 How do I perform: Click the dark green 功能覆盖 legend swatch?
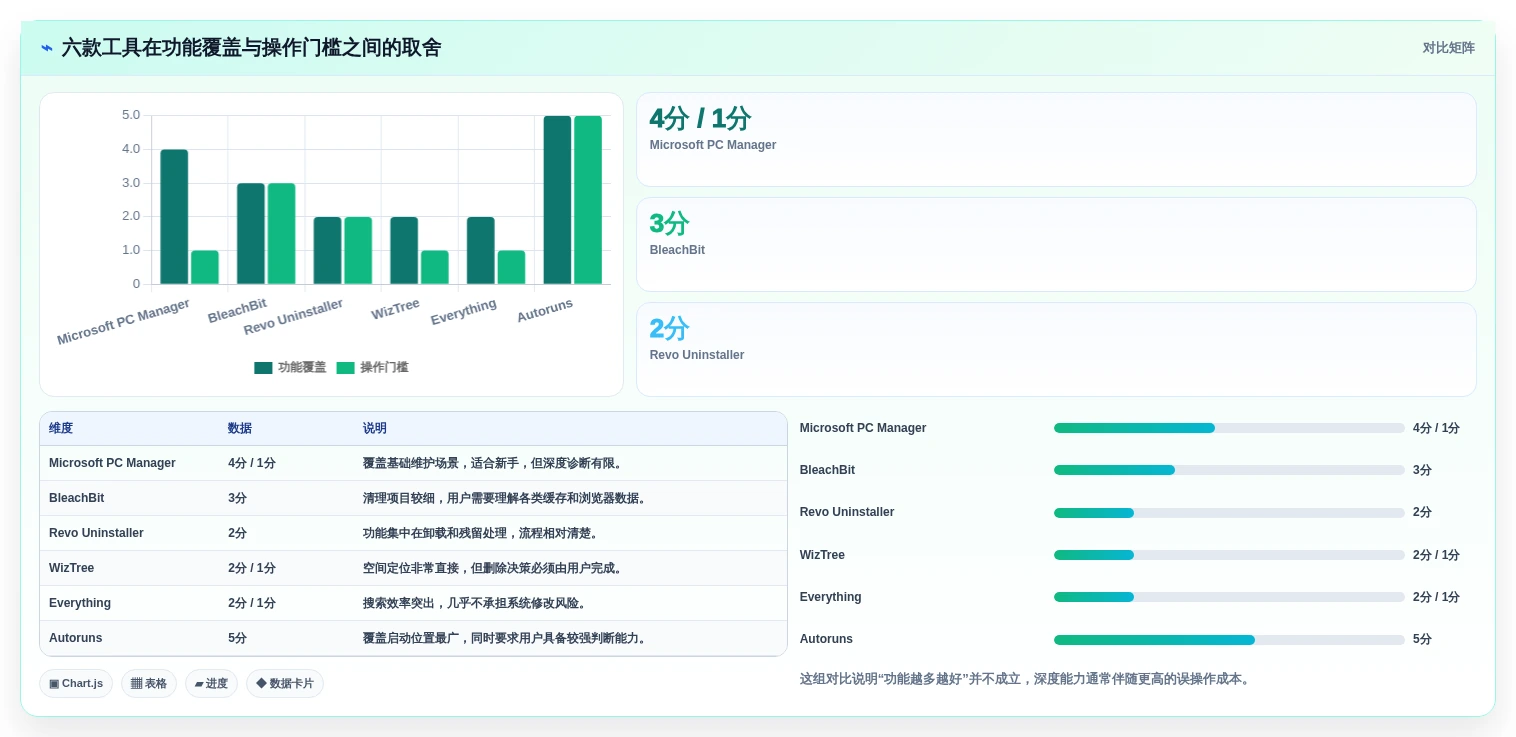tap(263, 368)
